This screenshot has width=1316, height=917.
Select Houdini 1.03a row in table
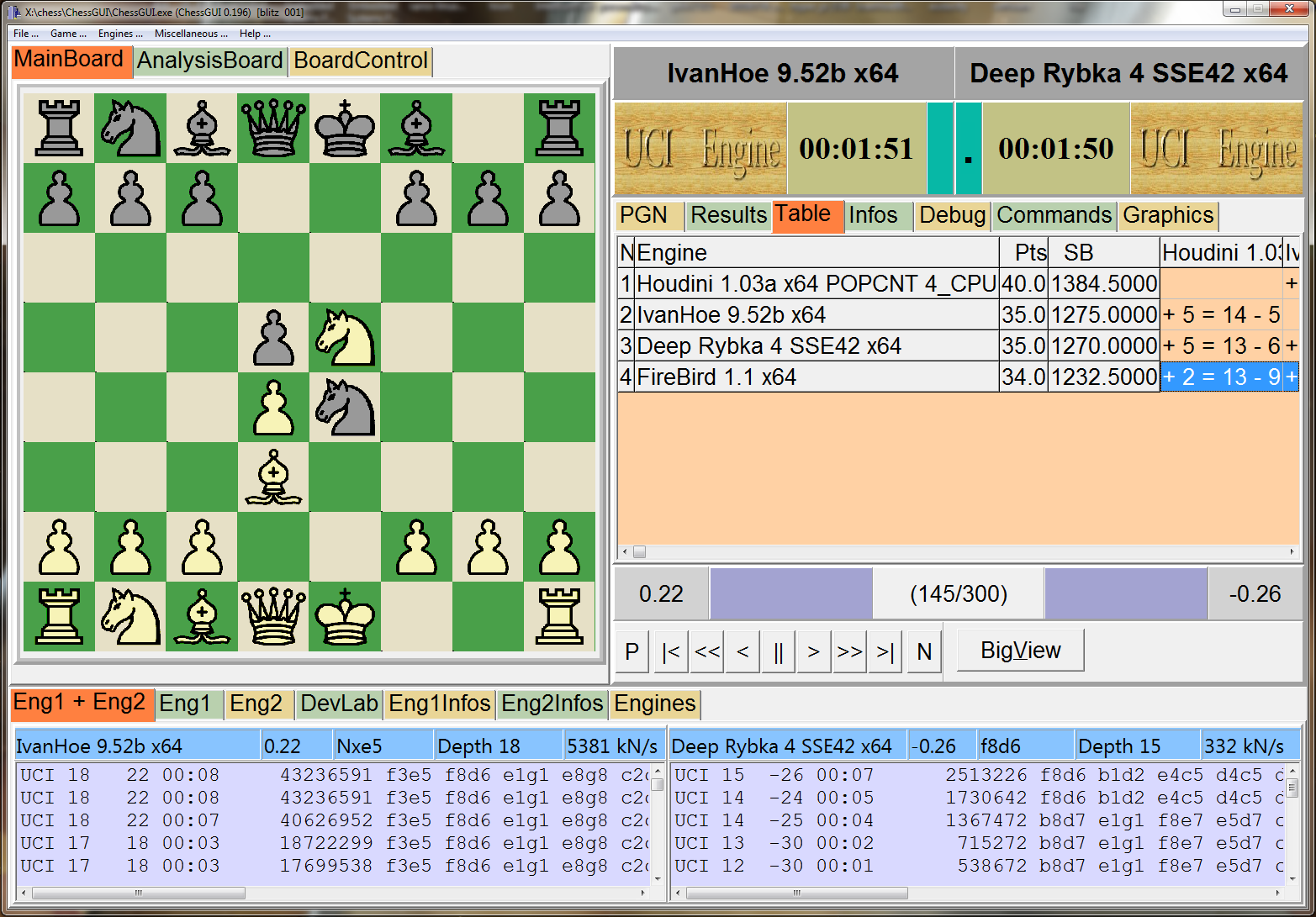959,284
